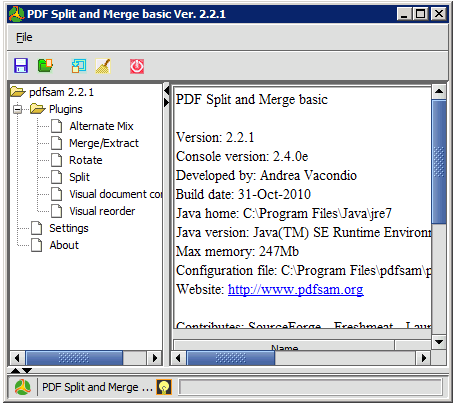Click the lightbulb icon in status bar
Image resolution: width=454 pixels, height=405 pixels.
[x=164, y=387]
